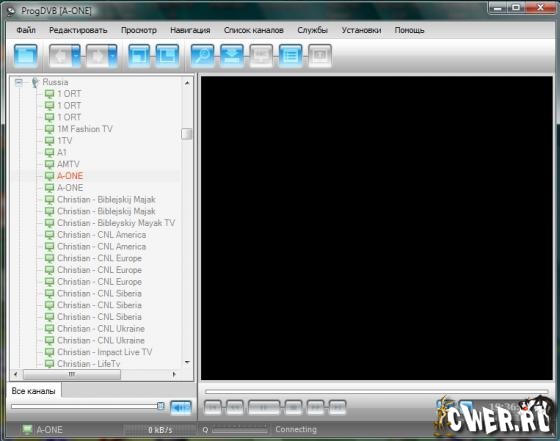The width and height of the screenshot is (560, 441).
Task: Click the first blue window toolbar icon
Action: [x=26, y=56]
